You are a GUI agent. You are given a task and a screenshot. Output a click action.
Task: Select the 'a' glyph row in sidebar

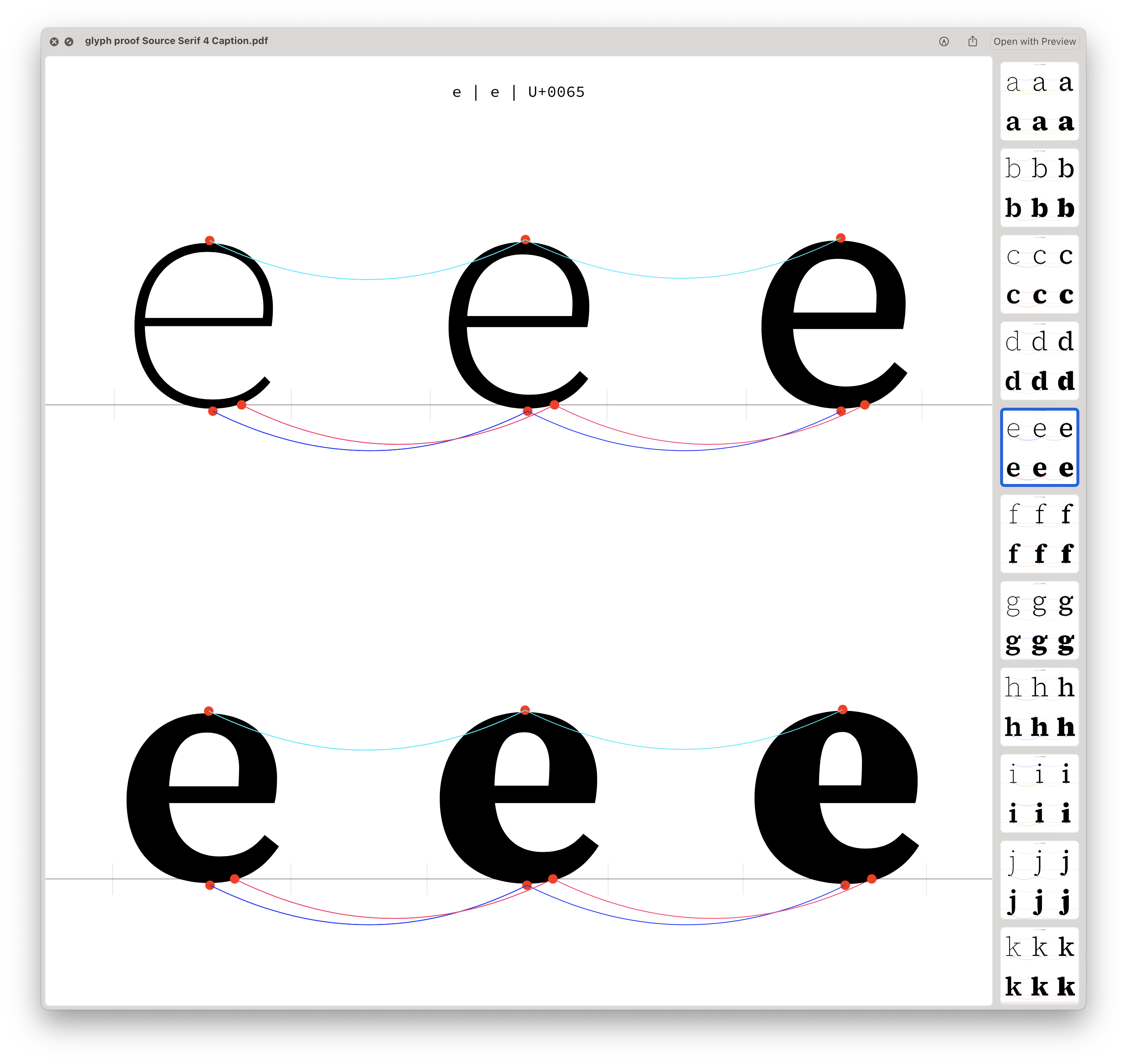(1040, 100)
